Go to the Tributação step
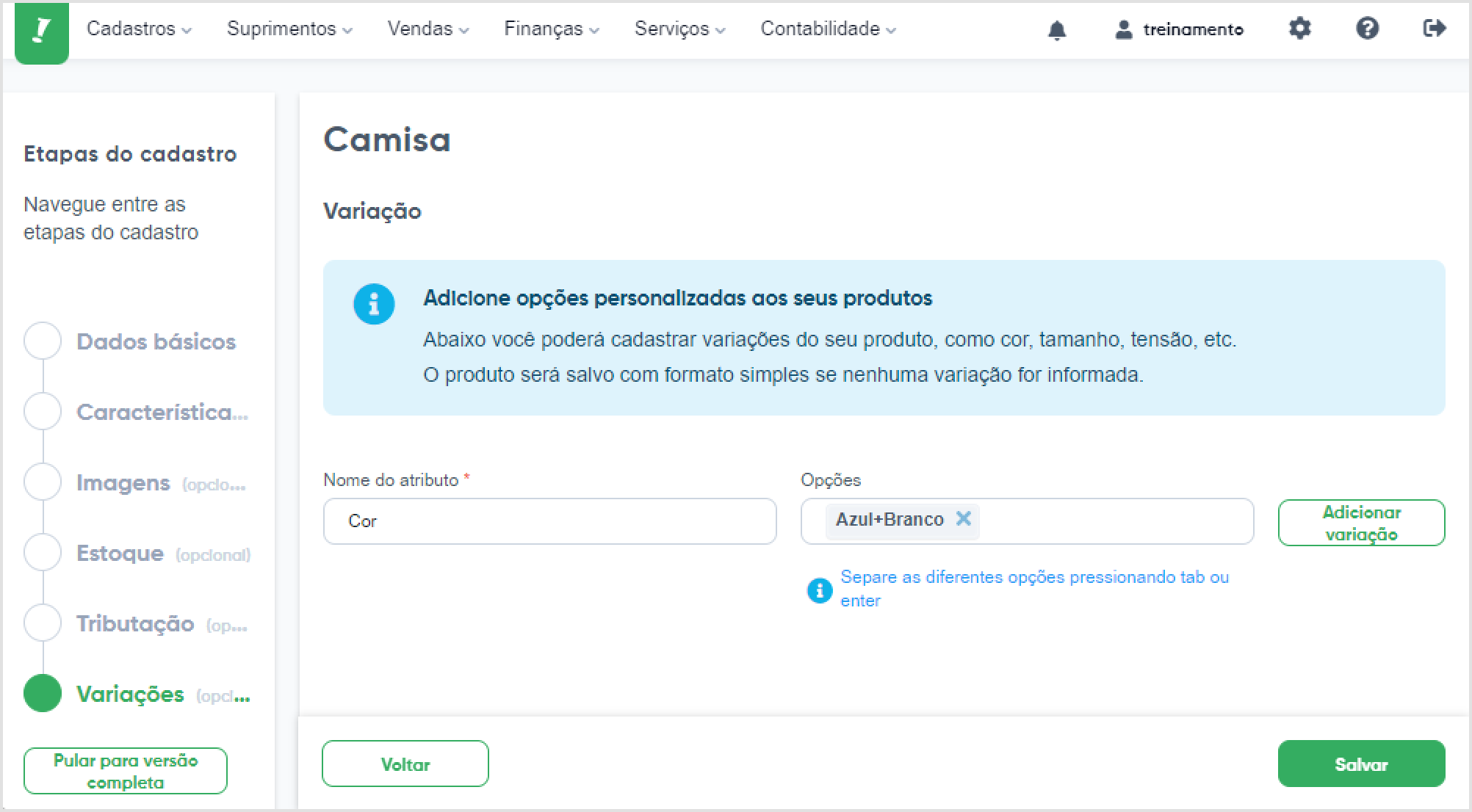Screen dimensions: 1472x812 [135, 623]
